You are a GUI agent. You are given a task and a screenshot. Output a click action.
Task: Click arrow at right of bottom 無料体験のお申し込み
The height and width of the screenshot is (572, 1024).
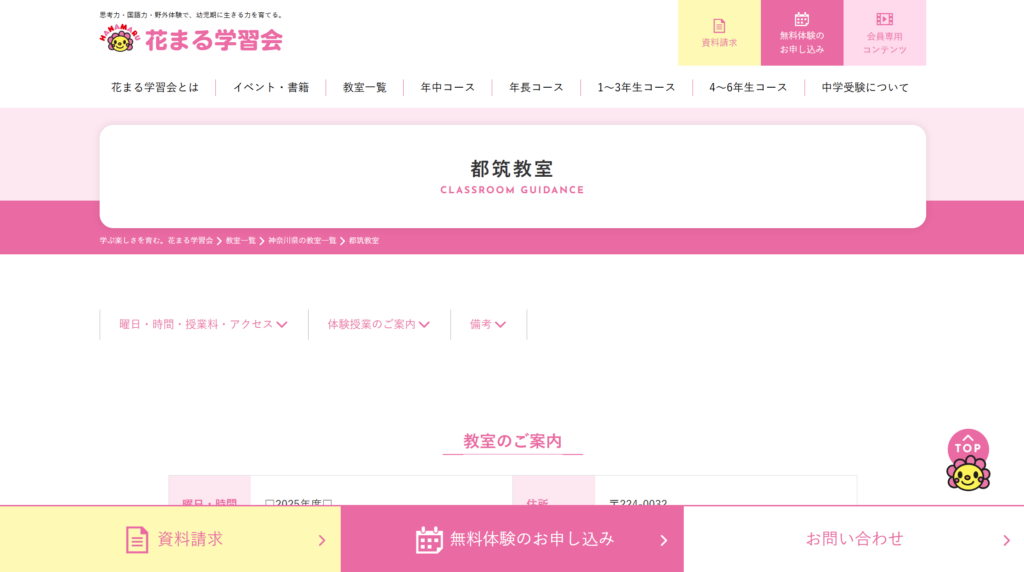click(664, 540)
